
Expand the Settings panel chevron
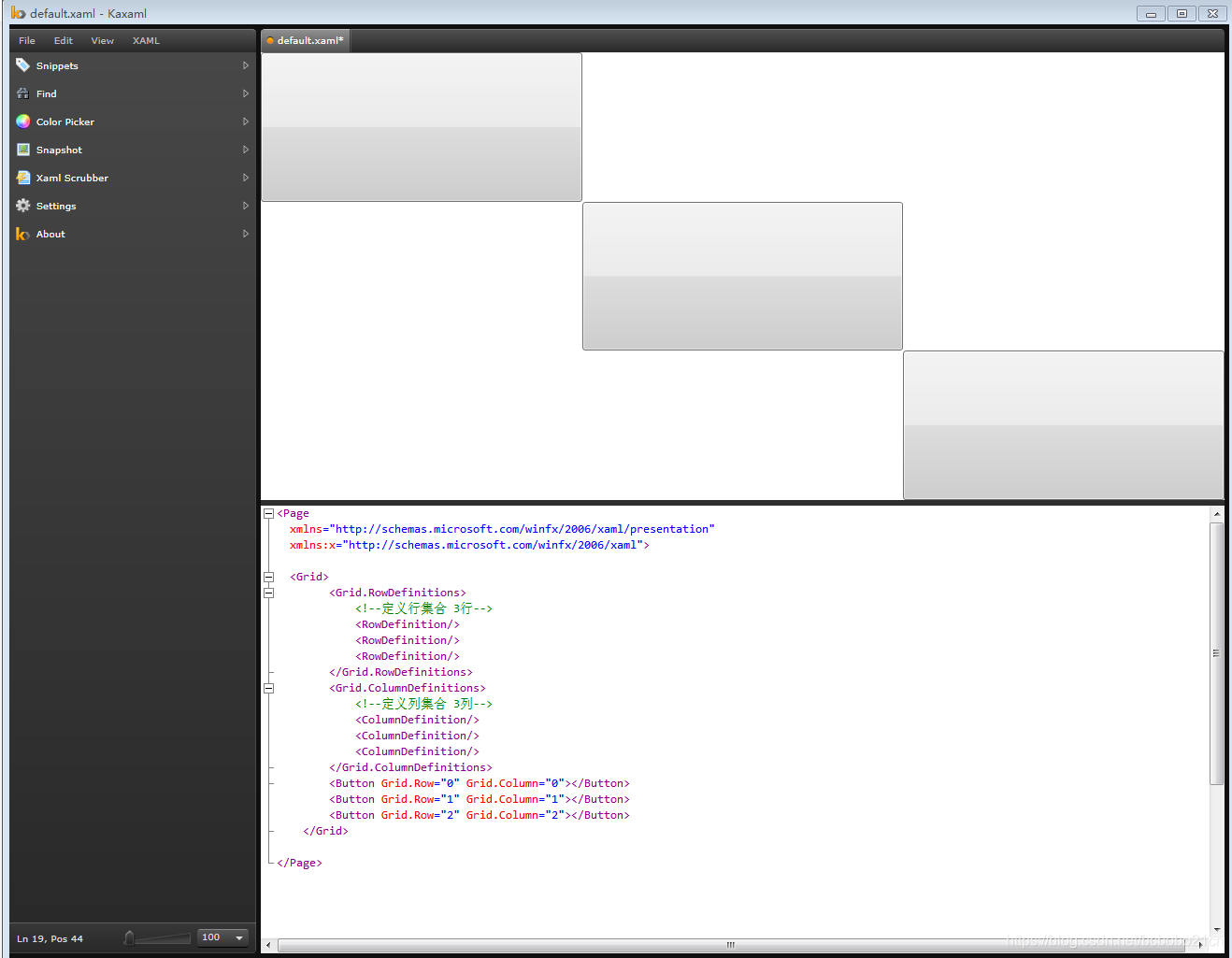tap(245, 206)
